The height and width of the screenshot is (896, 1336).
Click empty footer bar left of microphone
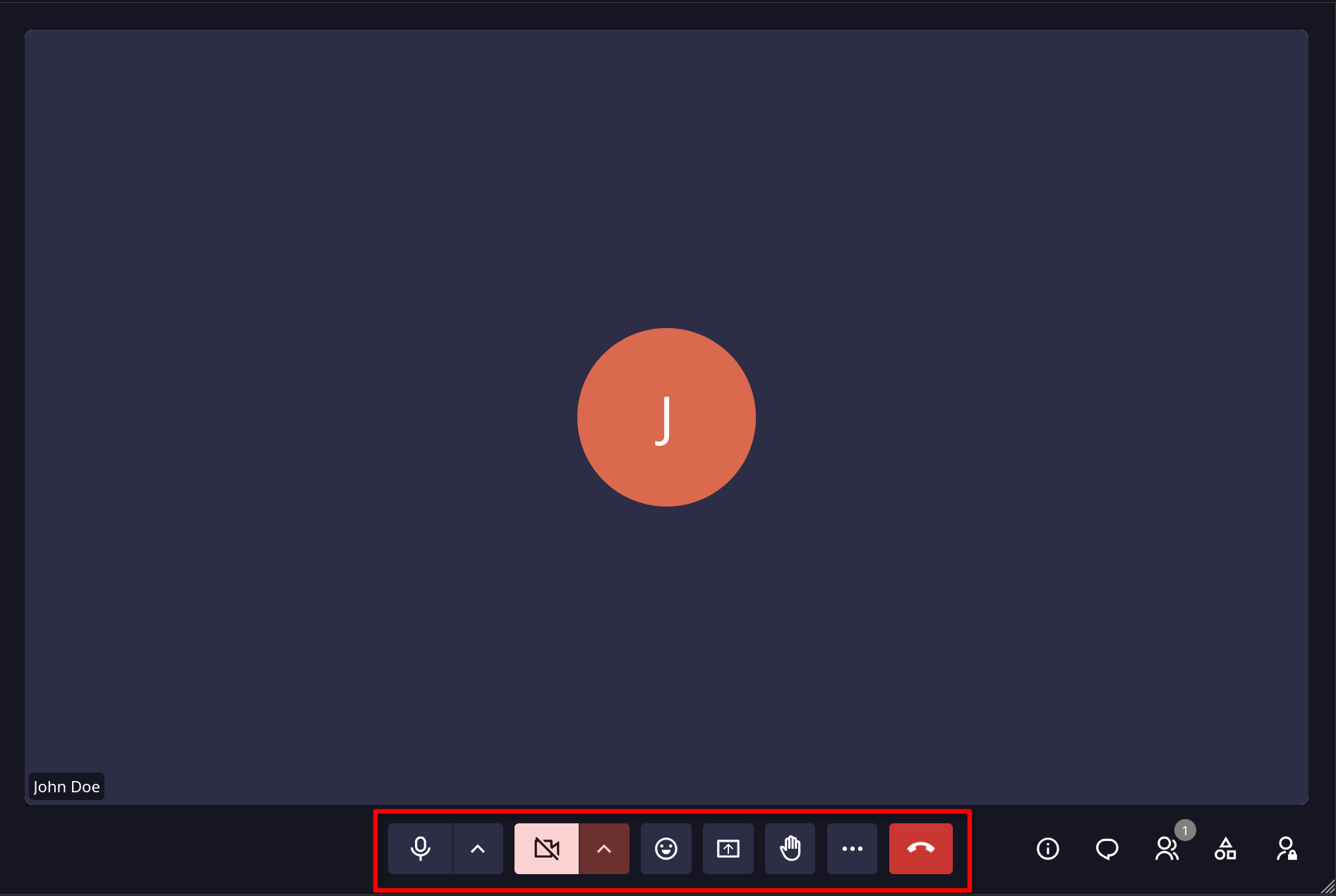(191, 849)
